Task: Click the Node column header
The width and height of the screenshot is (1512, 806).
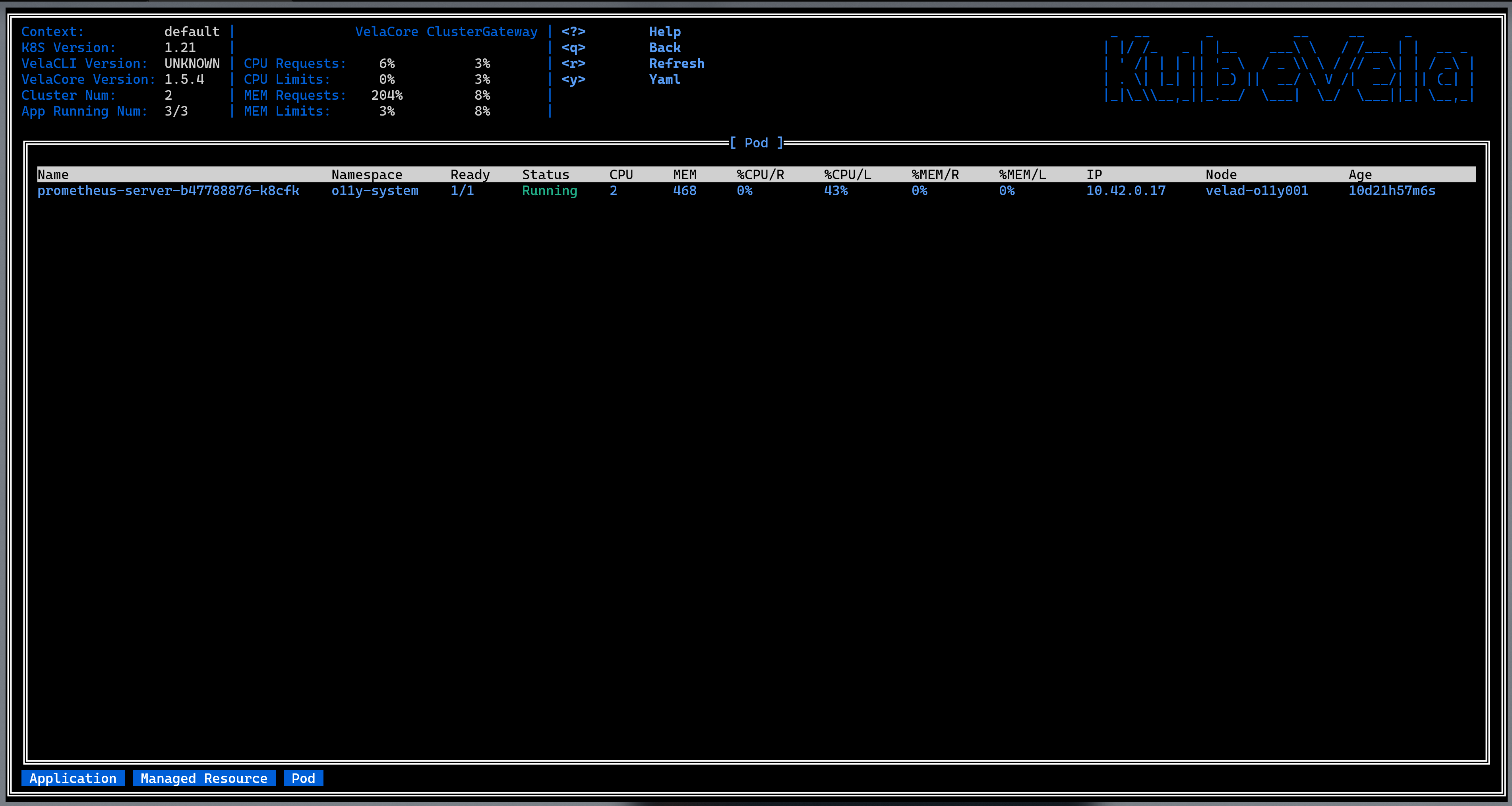Action: [x=1221, y=175]
